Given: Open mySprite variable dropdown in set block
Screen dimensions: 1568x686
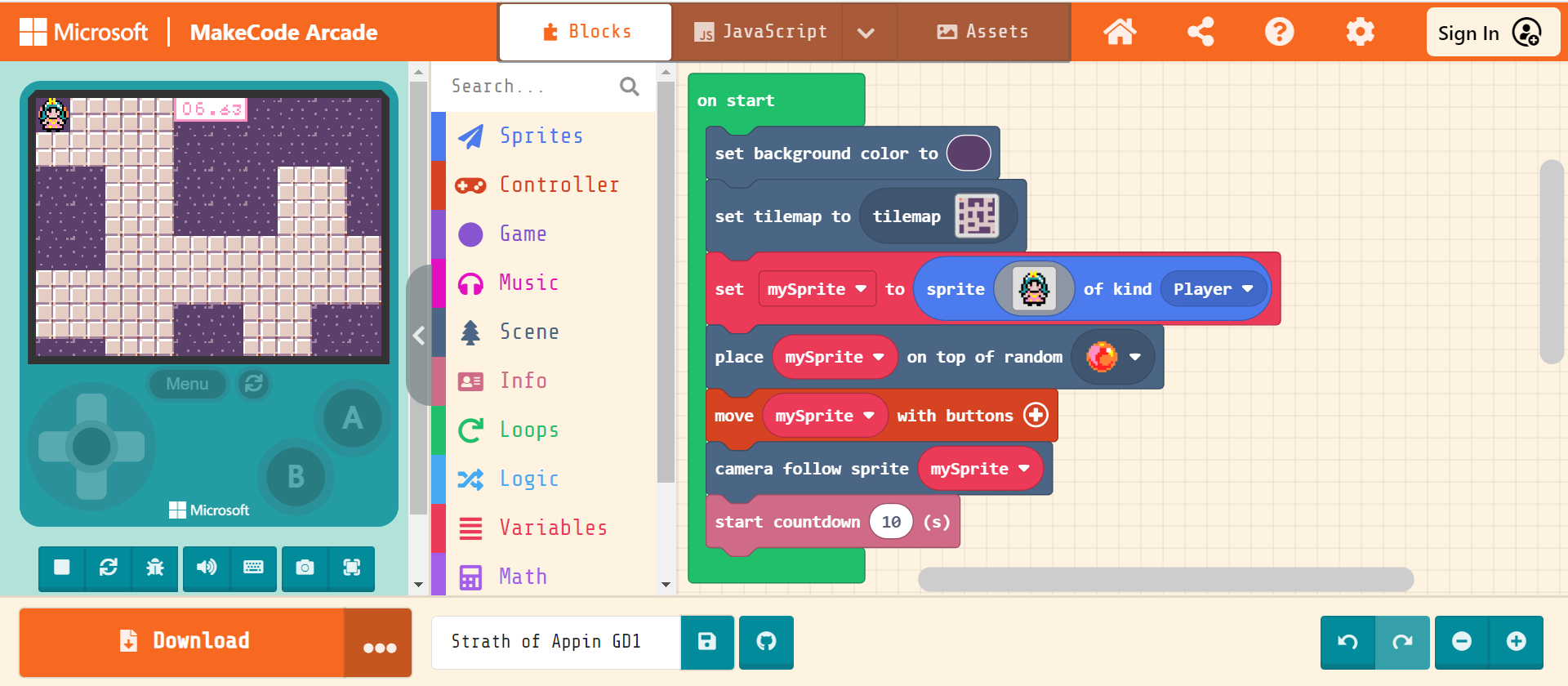Looking at the screenshot, I should 817,289.
